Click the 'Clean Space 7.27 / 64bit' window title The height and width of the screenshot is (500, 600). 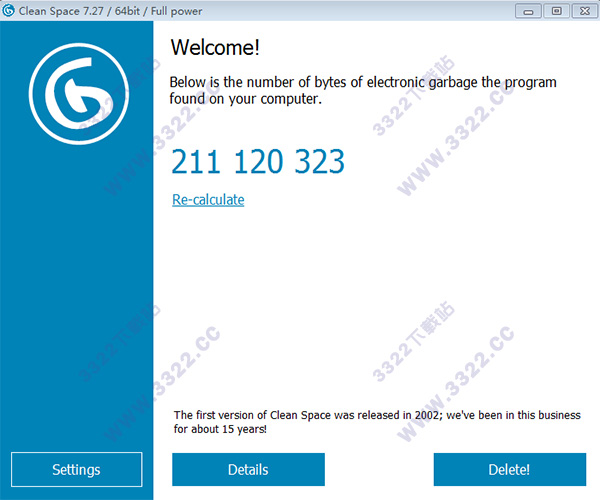(x=110, y=11)
